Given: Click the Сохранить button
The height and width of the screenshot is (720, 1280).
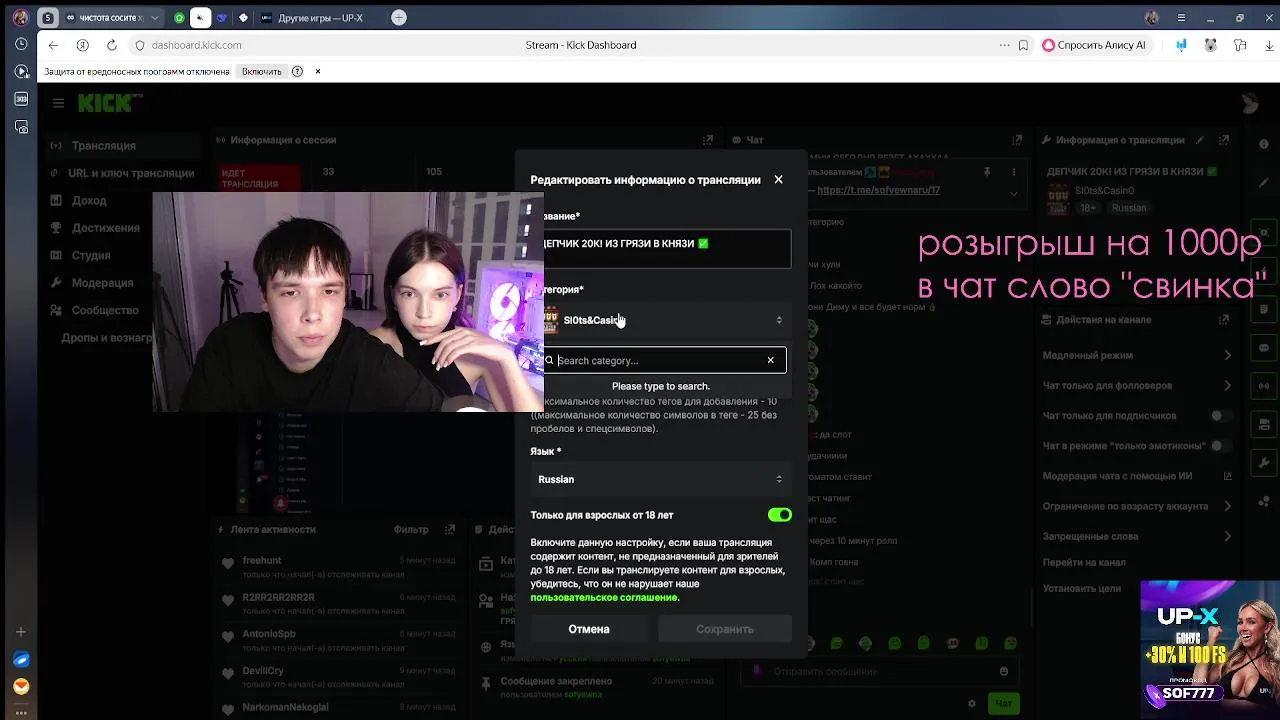Looking at the screenshot, I should click(724, 629).
